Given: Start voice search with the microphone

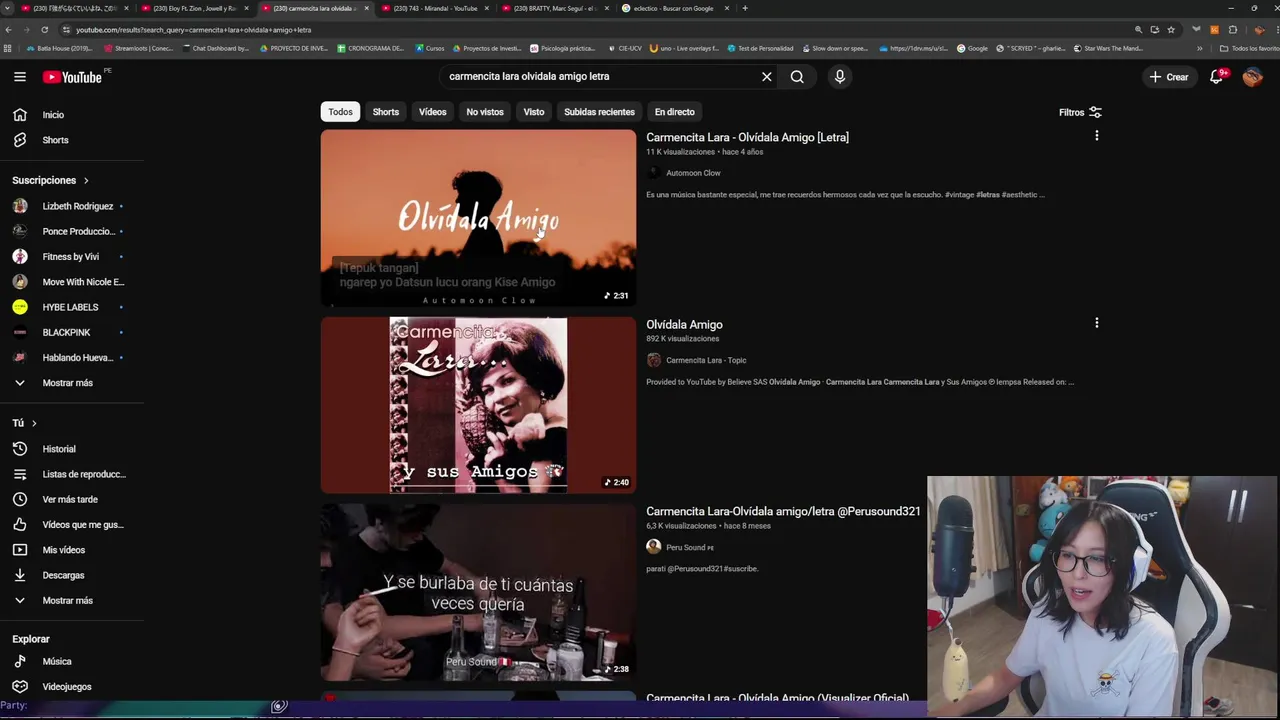Looking at the screenshot, I should coord(840,76).
